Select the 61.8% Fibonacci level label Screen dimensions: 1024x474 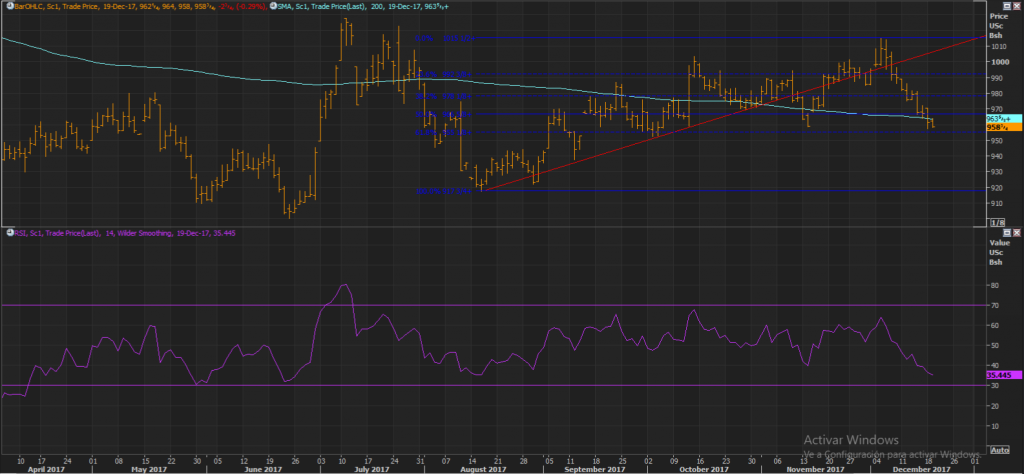coord(444,133)
